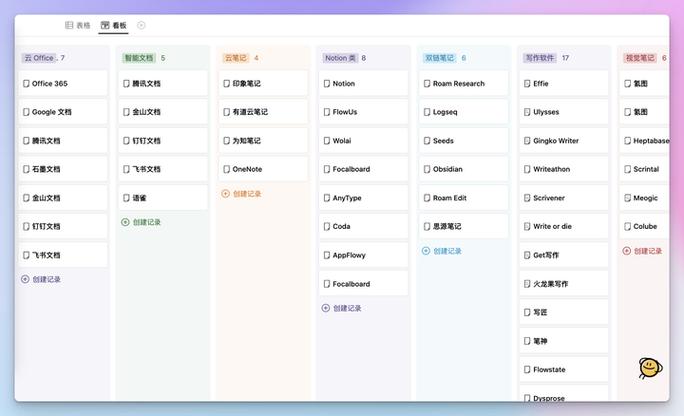Open the Roam Edit card
Screen dimensions: 684x416
464,198
